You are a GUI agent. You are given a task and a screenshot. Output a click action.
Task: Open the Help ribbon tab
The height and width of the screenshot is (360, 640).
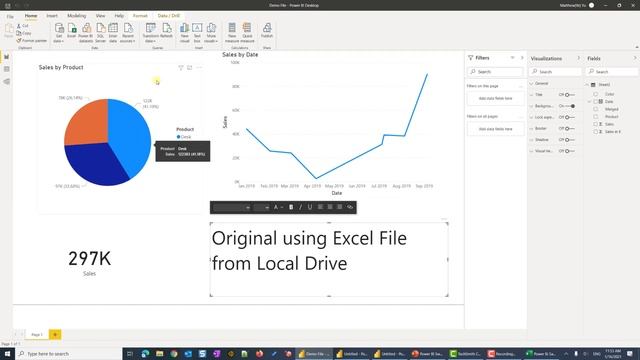pyautogui.click(x=119, y=16)
